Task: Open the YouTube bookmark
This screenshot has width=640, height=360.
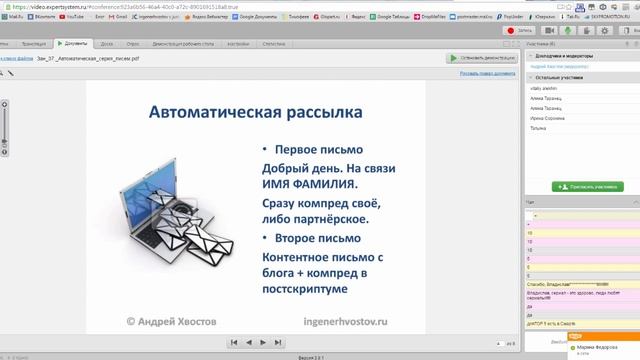Action: coord(71,17)
